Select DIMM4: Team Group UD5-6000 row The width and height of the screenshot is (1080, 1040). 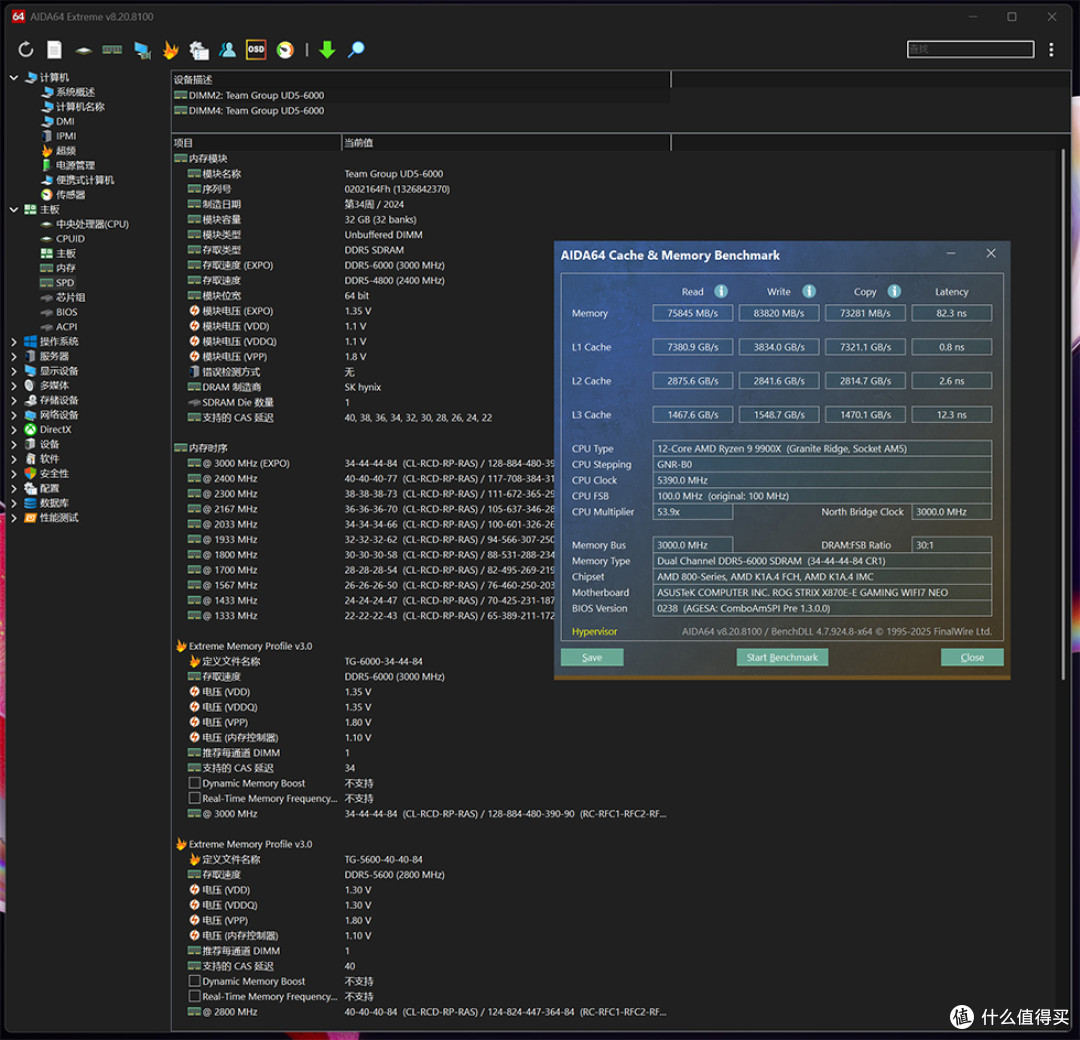pyautogui.click(x=421, y=111)
